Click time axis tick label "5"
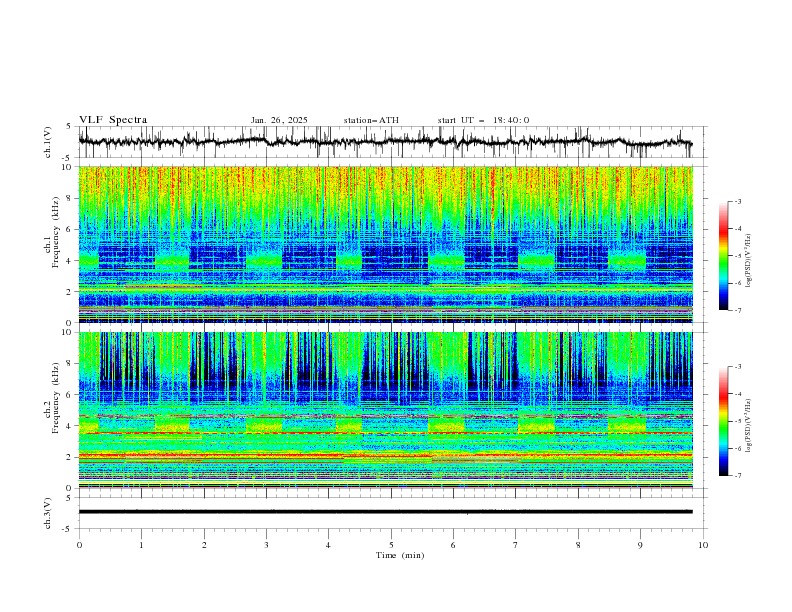792x612 pixels. (x=391, y=545)
